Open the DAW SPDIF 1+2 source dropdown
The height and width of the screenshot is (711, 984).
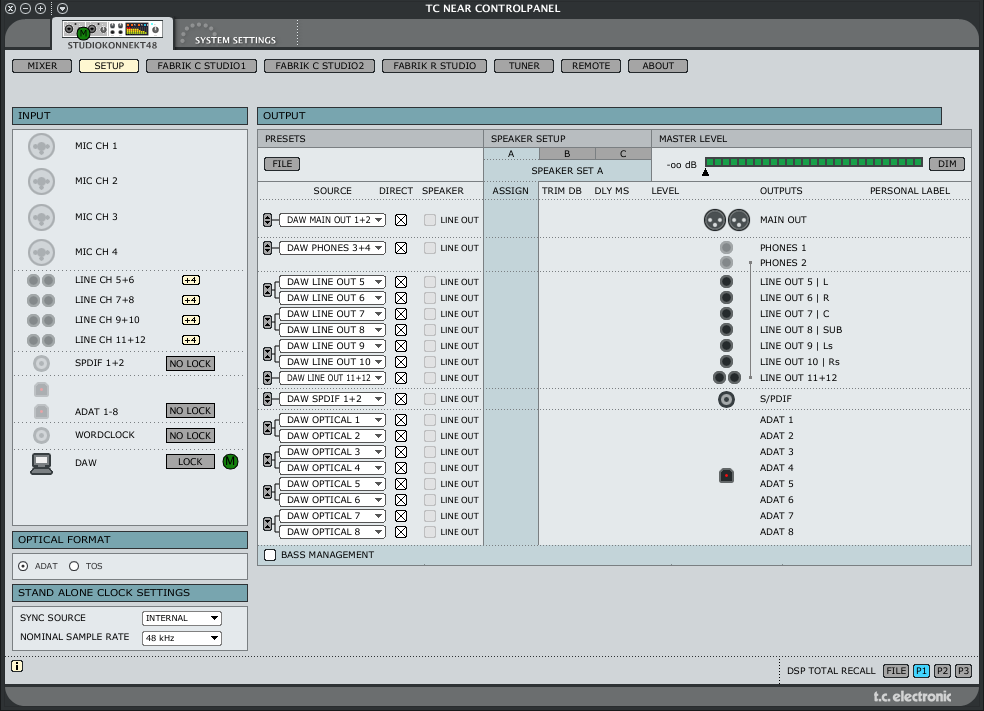332,399
